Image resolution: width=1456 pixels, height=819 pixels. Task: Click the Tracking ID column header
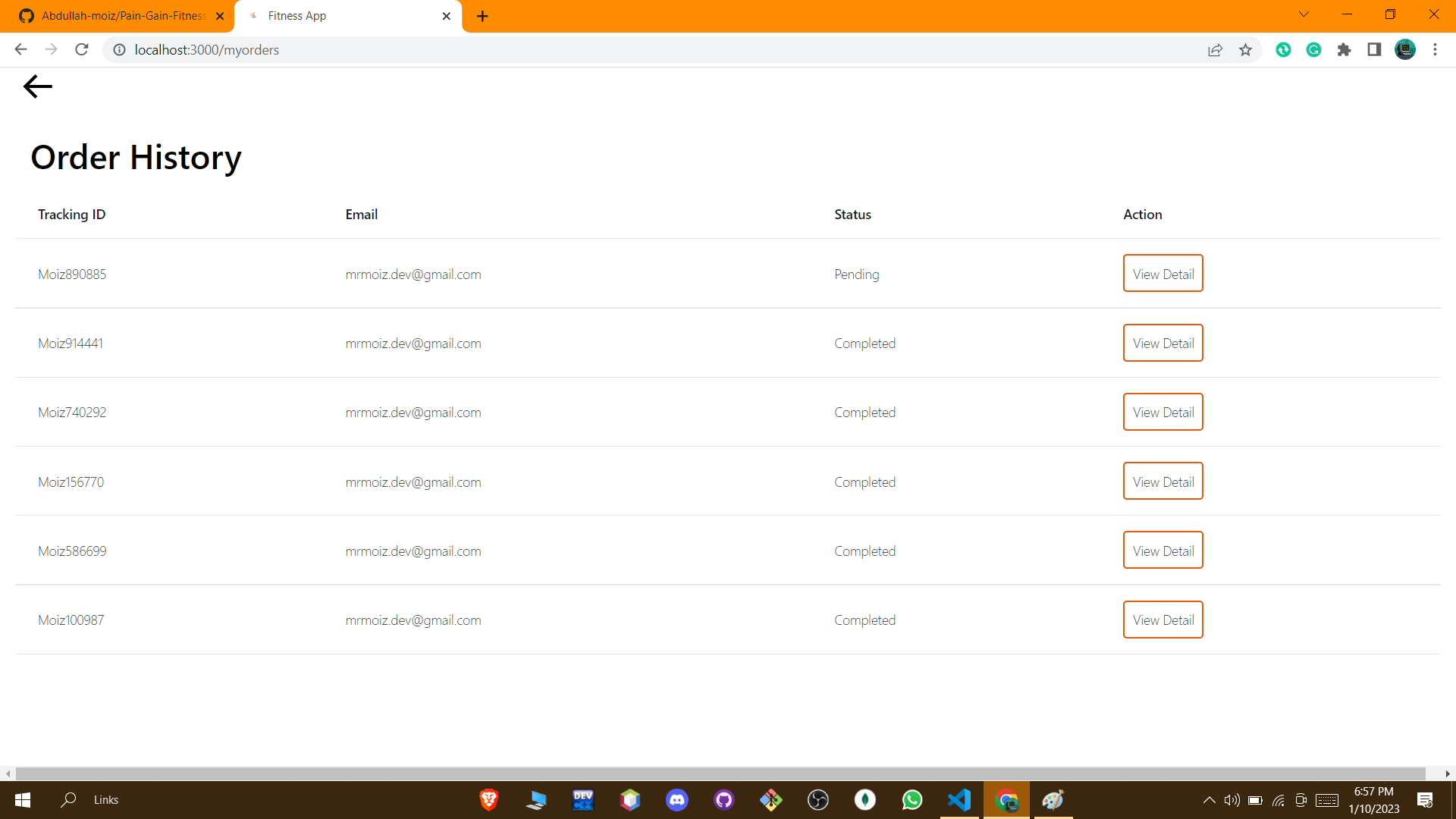coord(71,215)
